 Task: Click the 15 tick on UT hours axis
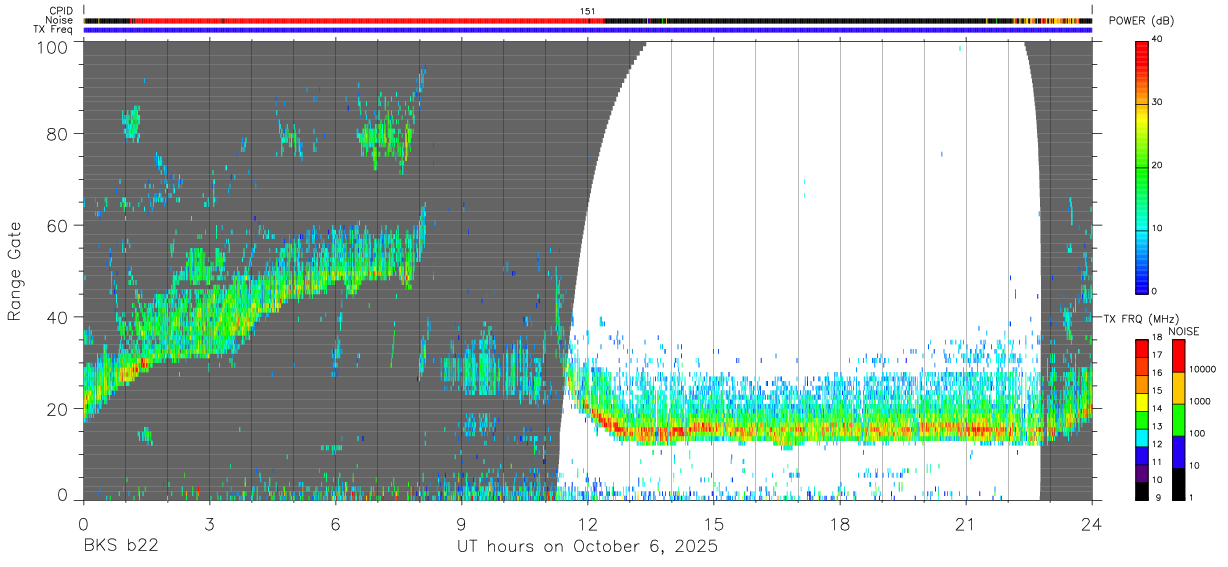(x=714, y=523)
